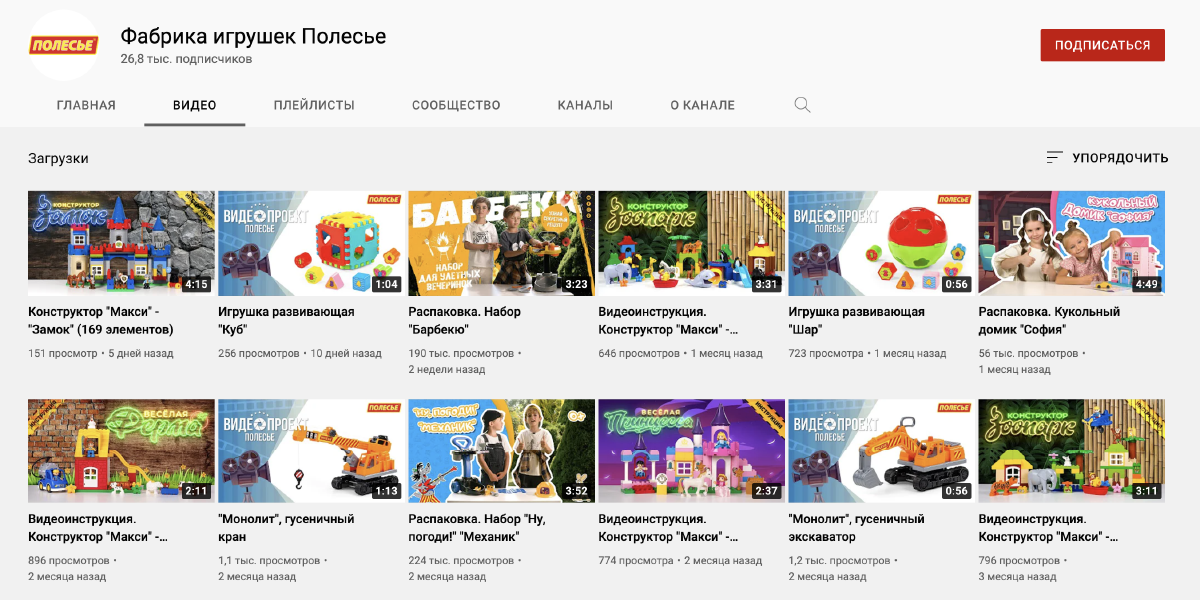Click the Полесье channel avatar logo
This screenshot has height=600, width=1200.
[x=63, y=45]
